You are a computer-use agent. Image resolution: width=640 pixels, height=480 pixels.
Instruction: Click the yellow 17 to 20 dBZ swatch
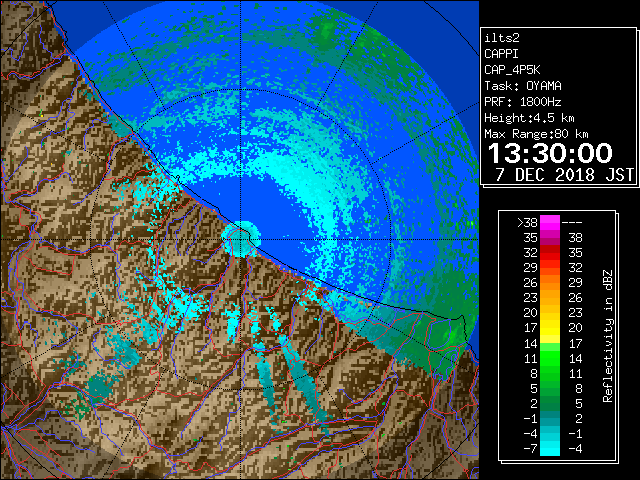pos(550,328)
